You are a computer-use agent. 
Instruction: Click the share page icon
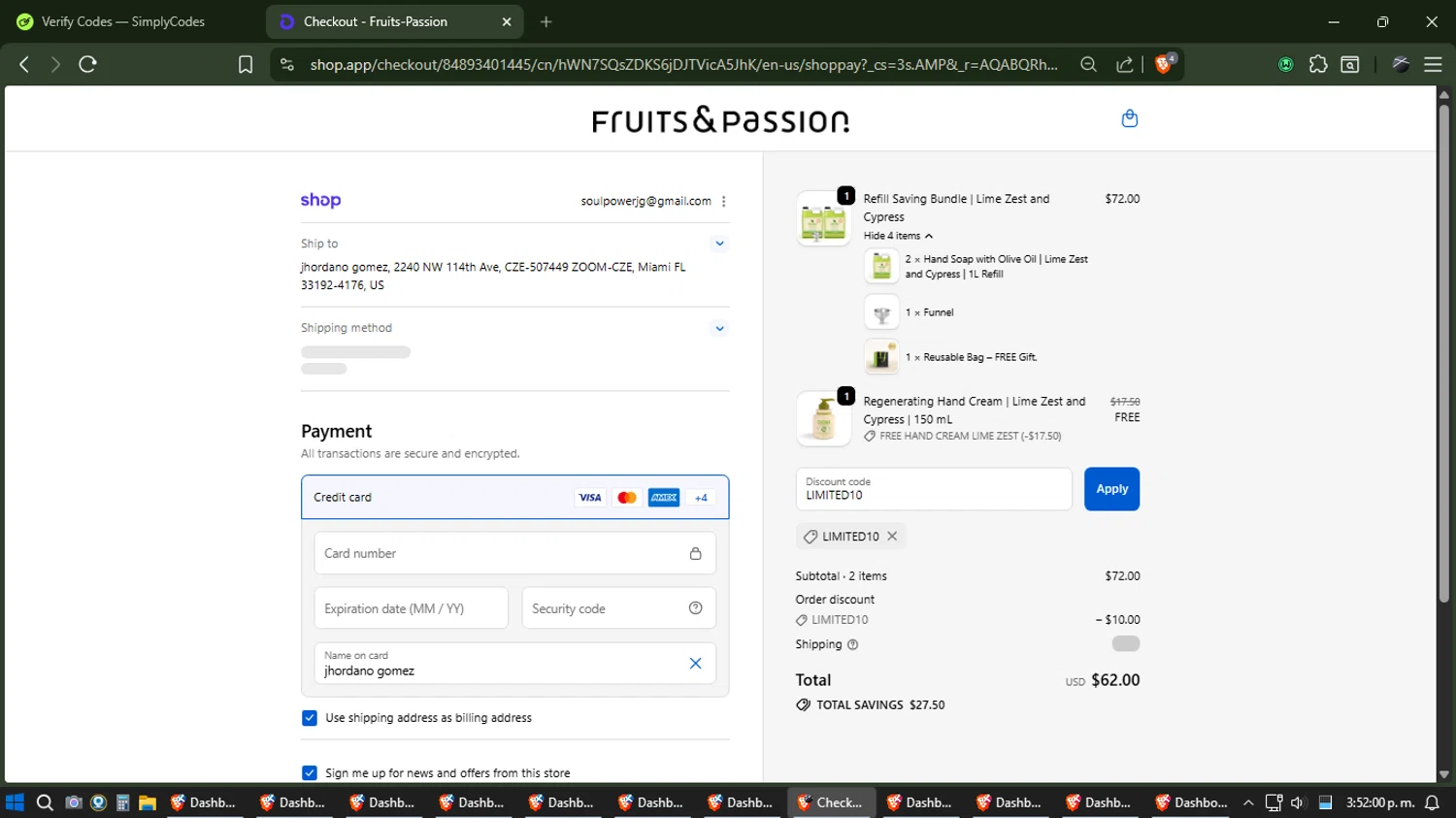pyautogui.click(x=1124, y=64)
